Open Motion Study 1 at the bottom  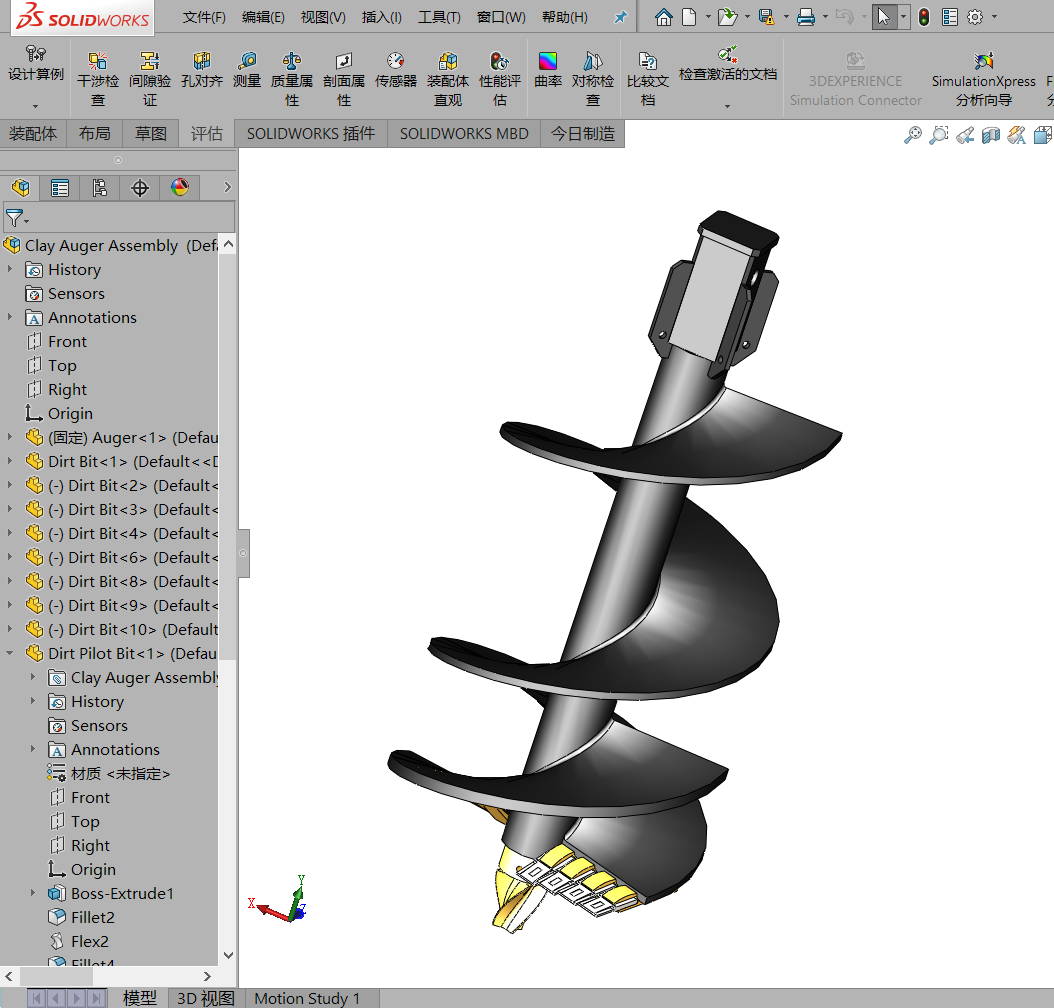[307, 997]
